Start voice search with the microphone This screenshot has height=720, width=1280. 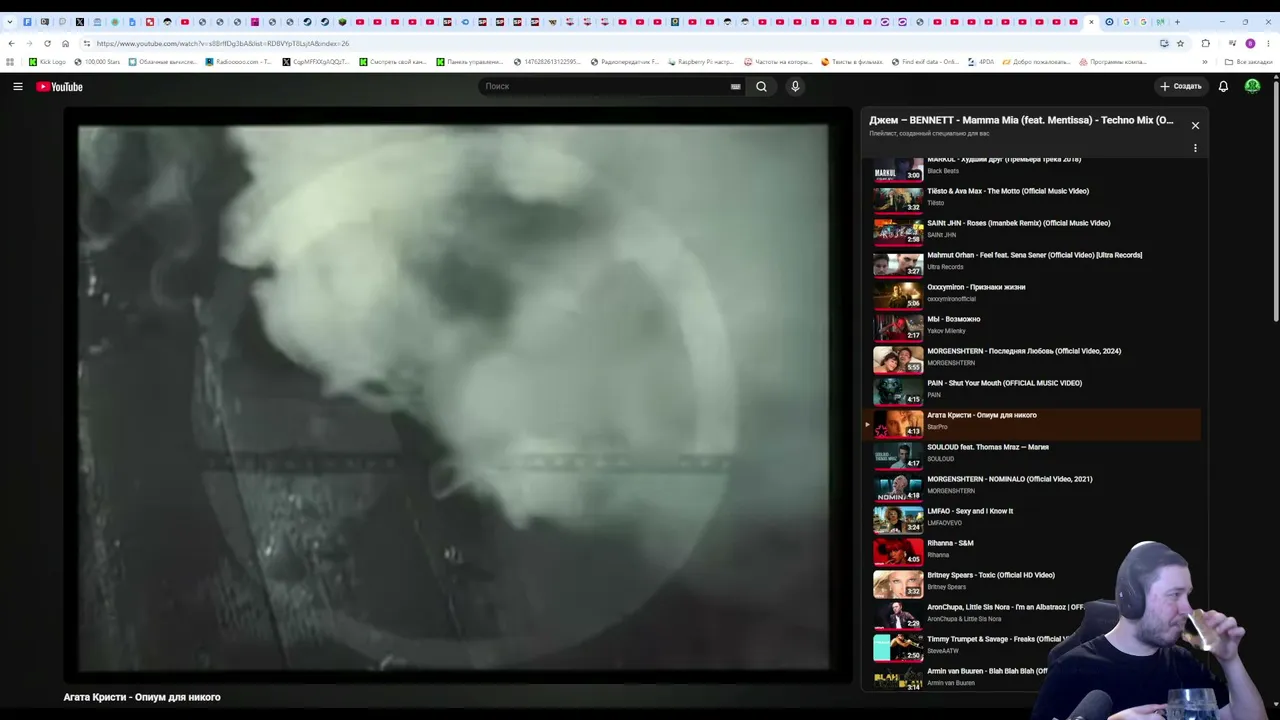tap(795, 87)
